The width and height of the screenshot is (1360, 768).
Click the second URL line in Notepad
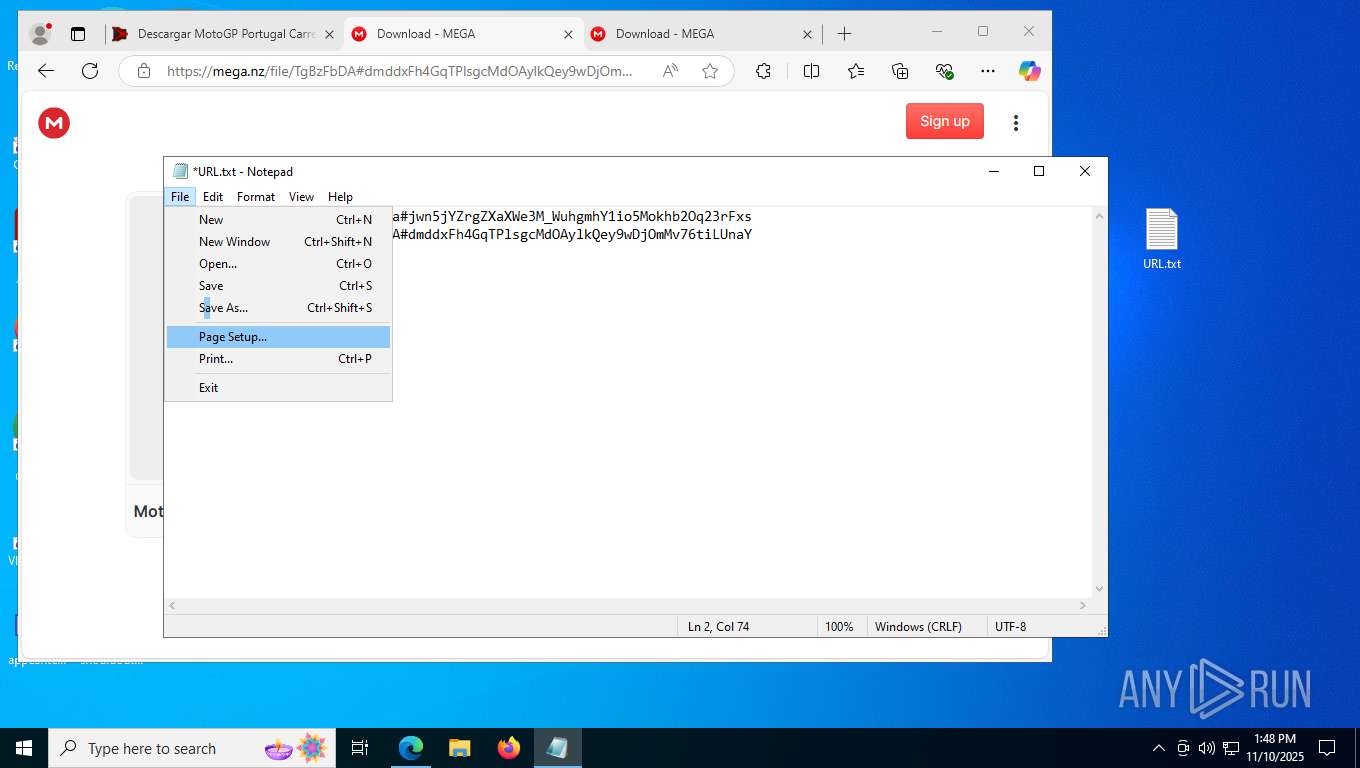coord(572,235)
